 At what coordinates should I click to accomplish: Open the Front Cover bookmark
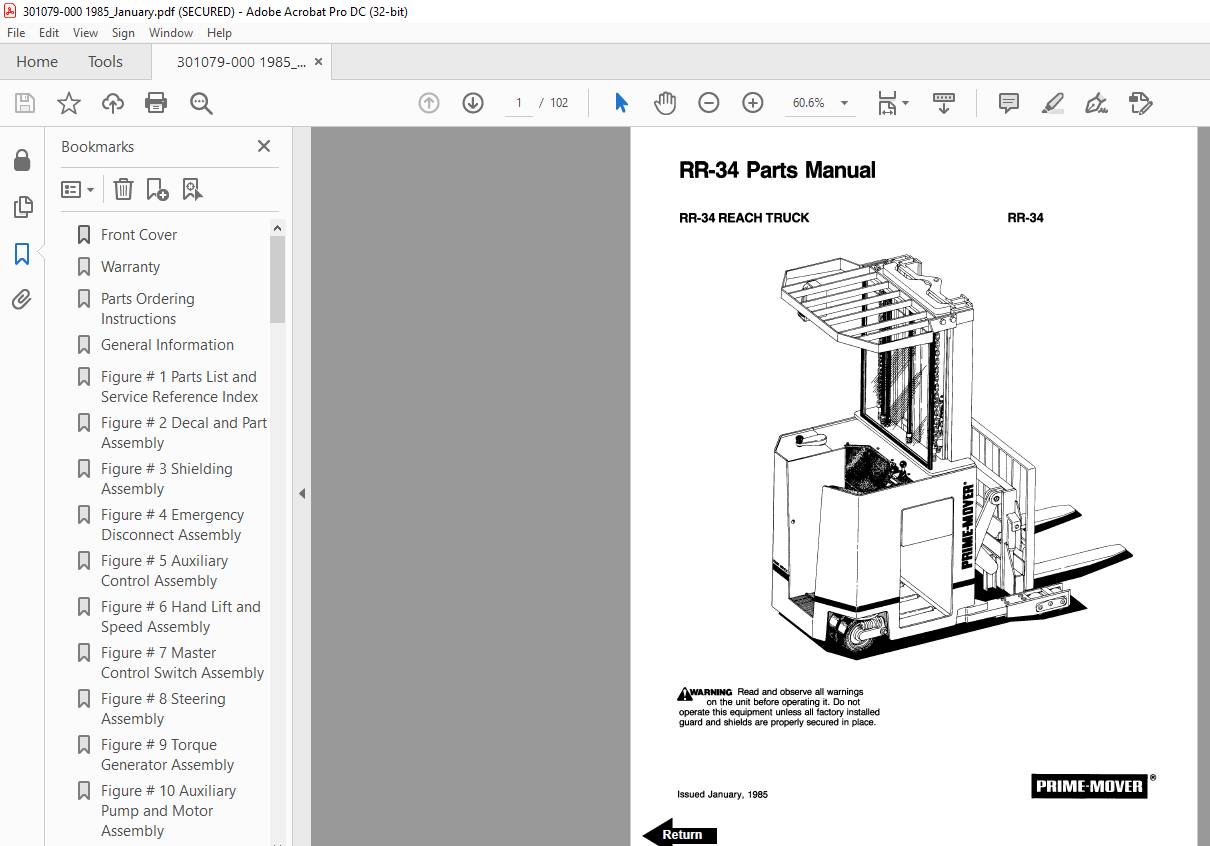(x=139, y=235)
